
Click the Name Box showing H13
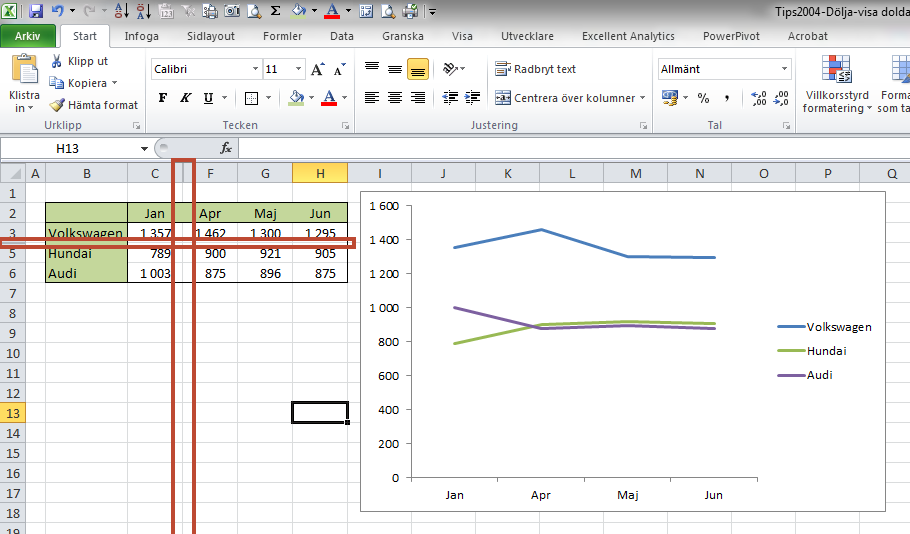click(x=68, y=149)
